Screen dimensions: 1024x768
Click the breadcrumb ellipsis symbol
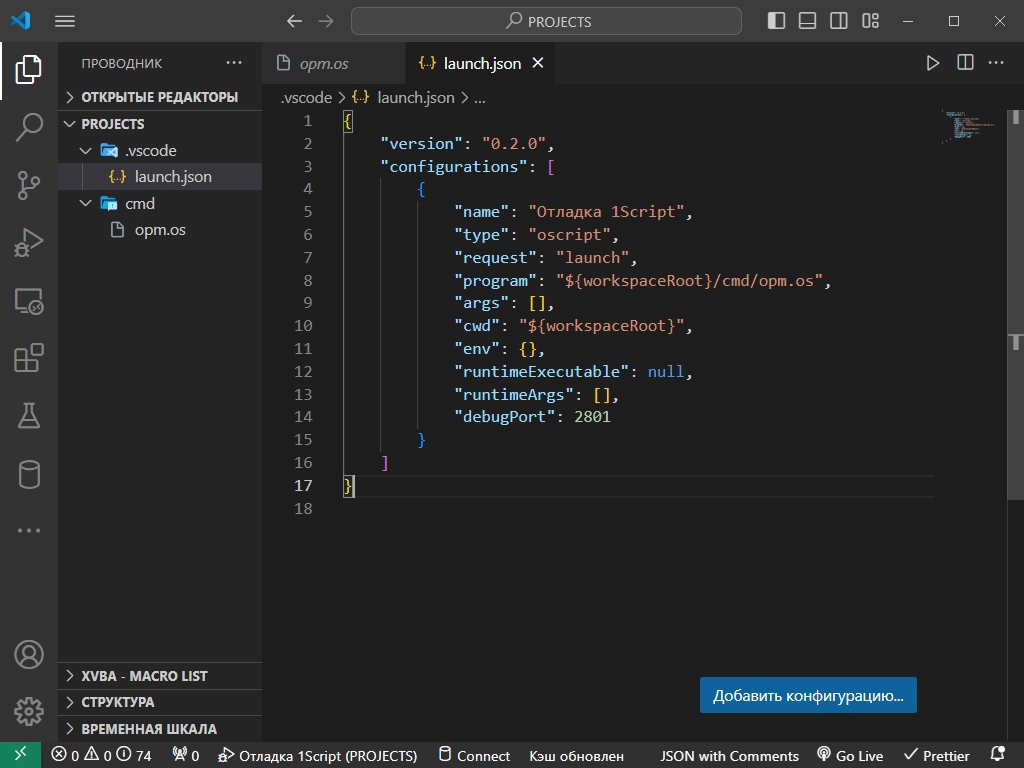pyautogui.click(x=479, y=98)
